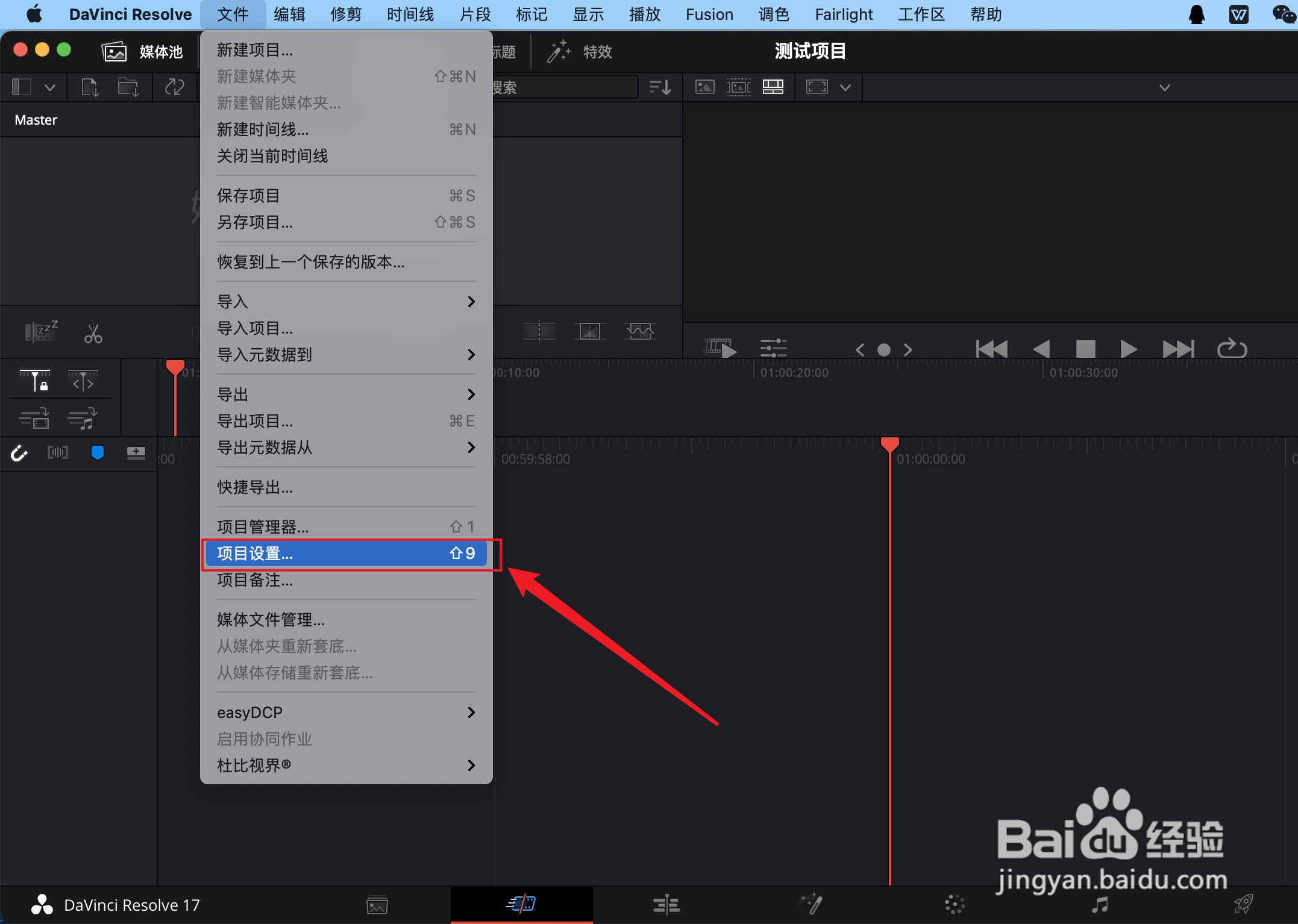Switch to timeline viewer mode icon

click(773, 87)
